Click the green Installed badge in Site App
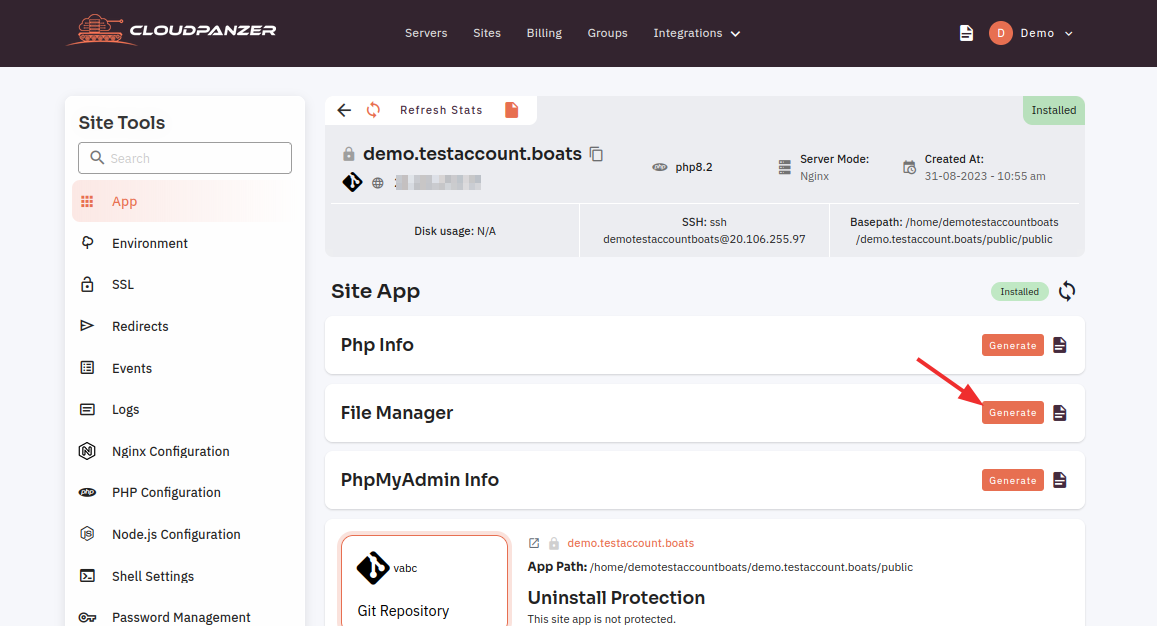Screen dimensions: 1157x626 (x=1019, y=292)
